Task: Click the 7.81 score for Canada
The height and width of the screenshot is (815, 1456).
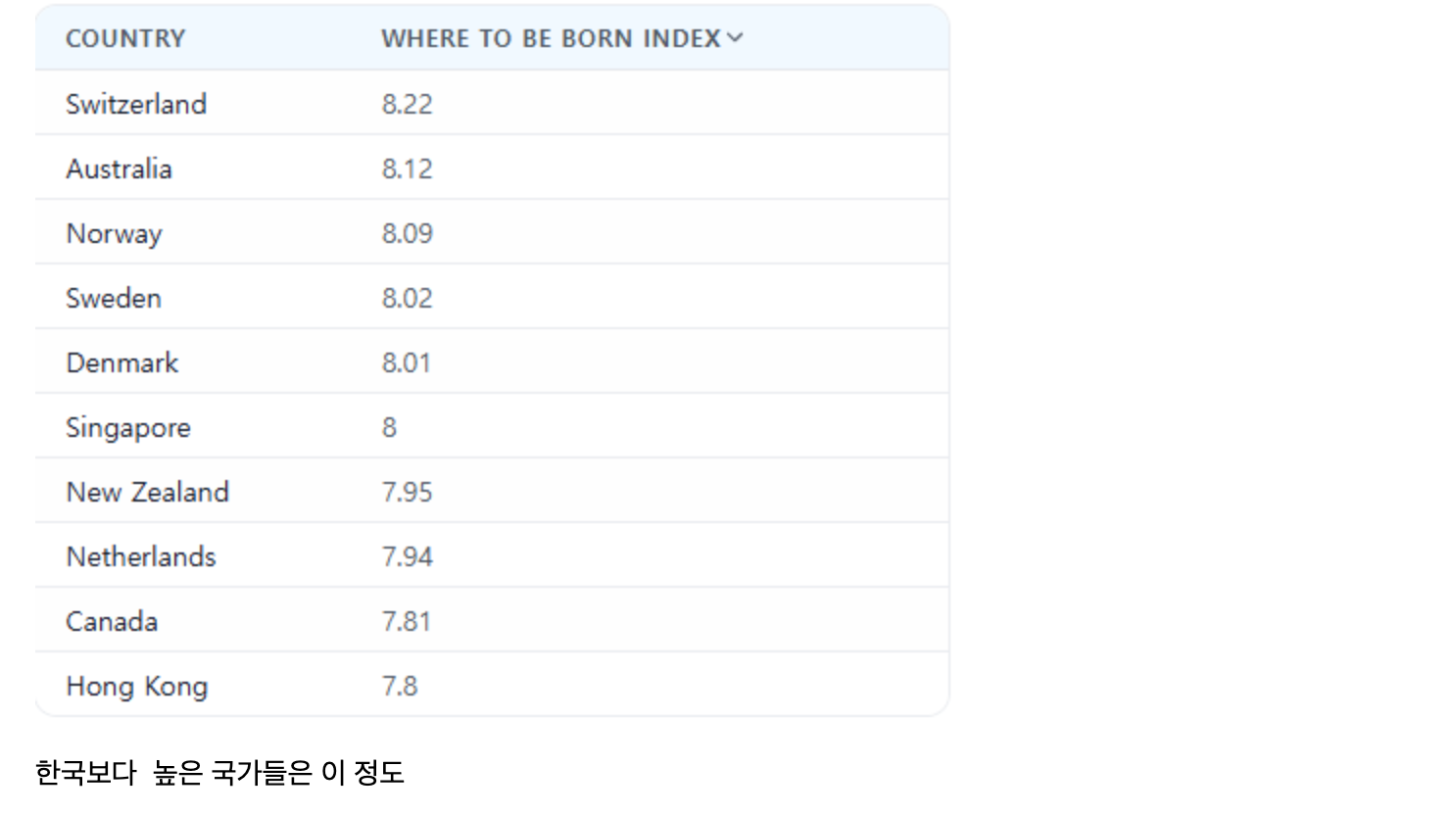Action: click(406, 621)
